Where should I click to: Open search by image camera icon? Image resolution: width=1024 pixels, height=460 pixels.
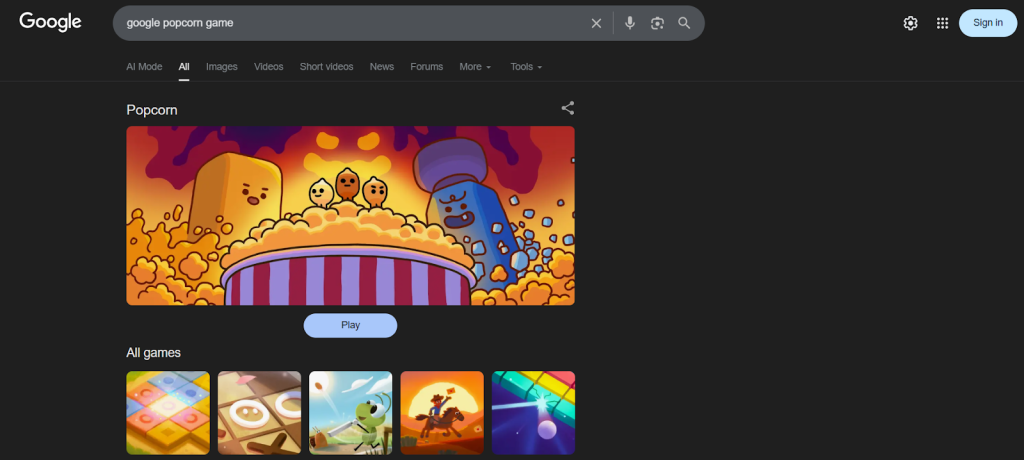coord(657,23)
